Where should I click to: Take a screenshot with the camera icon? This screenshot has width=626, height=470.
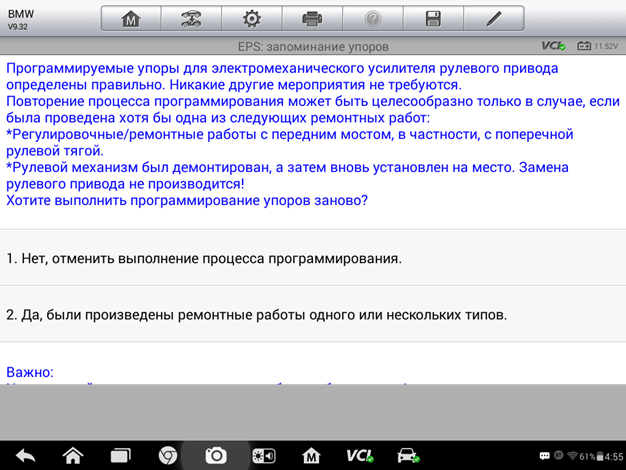tap(215, 455)
